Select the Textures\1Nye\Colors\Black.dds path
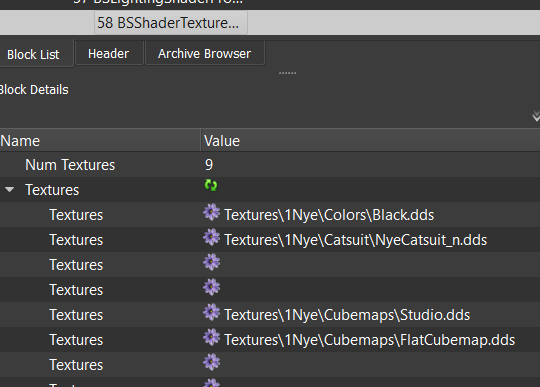This screenshot has width=540, height=387. [x=329, y=215]
